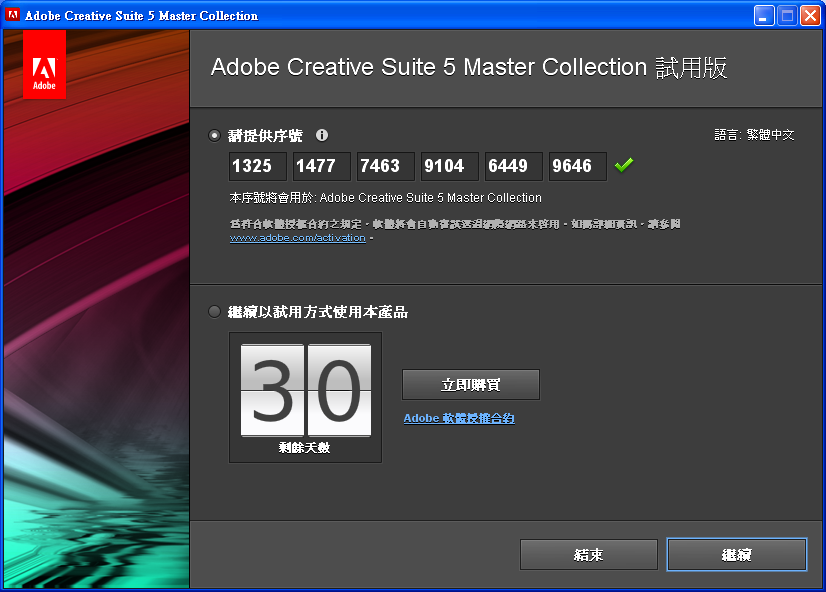This screenshot has width=826, height=592.
Task: Click the second serial field showing 1477
Action: 321,166
